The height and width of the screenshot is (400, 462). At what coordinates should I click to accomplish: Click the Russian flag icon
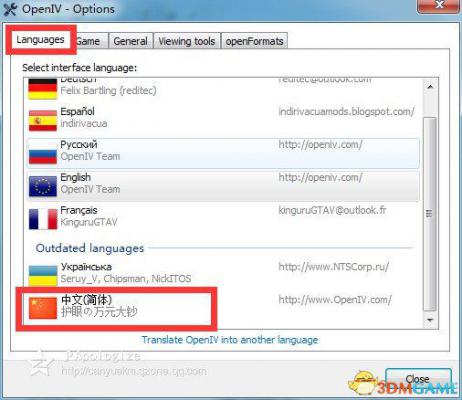[x=43, y=154]
